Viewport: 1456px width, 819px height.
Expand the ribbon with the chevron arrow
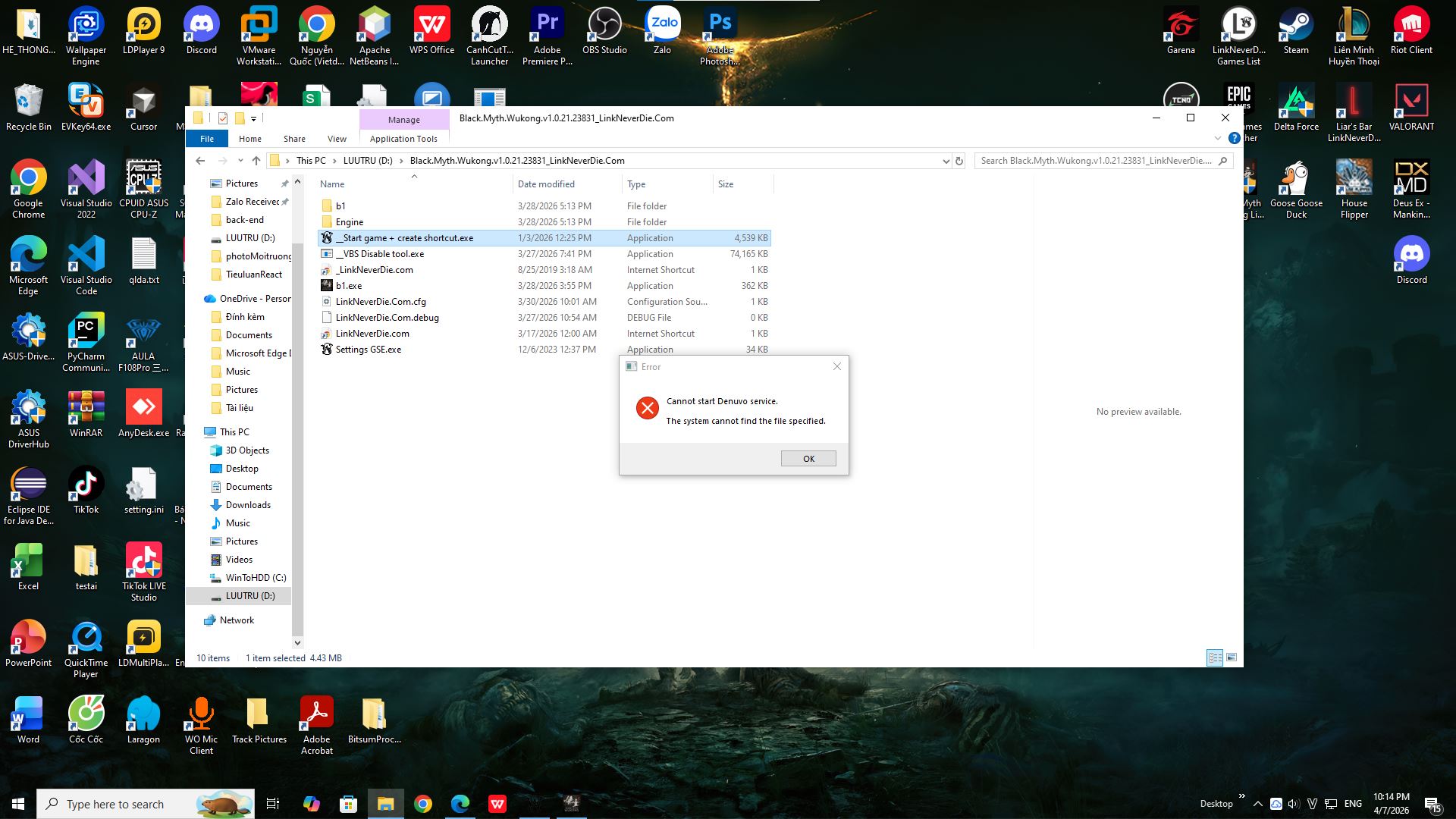click(x=1218, y=138)
